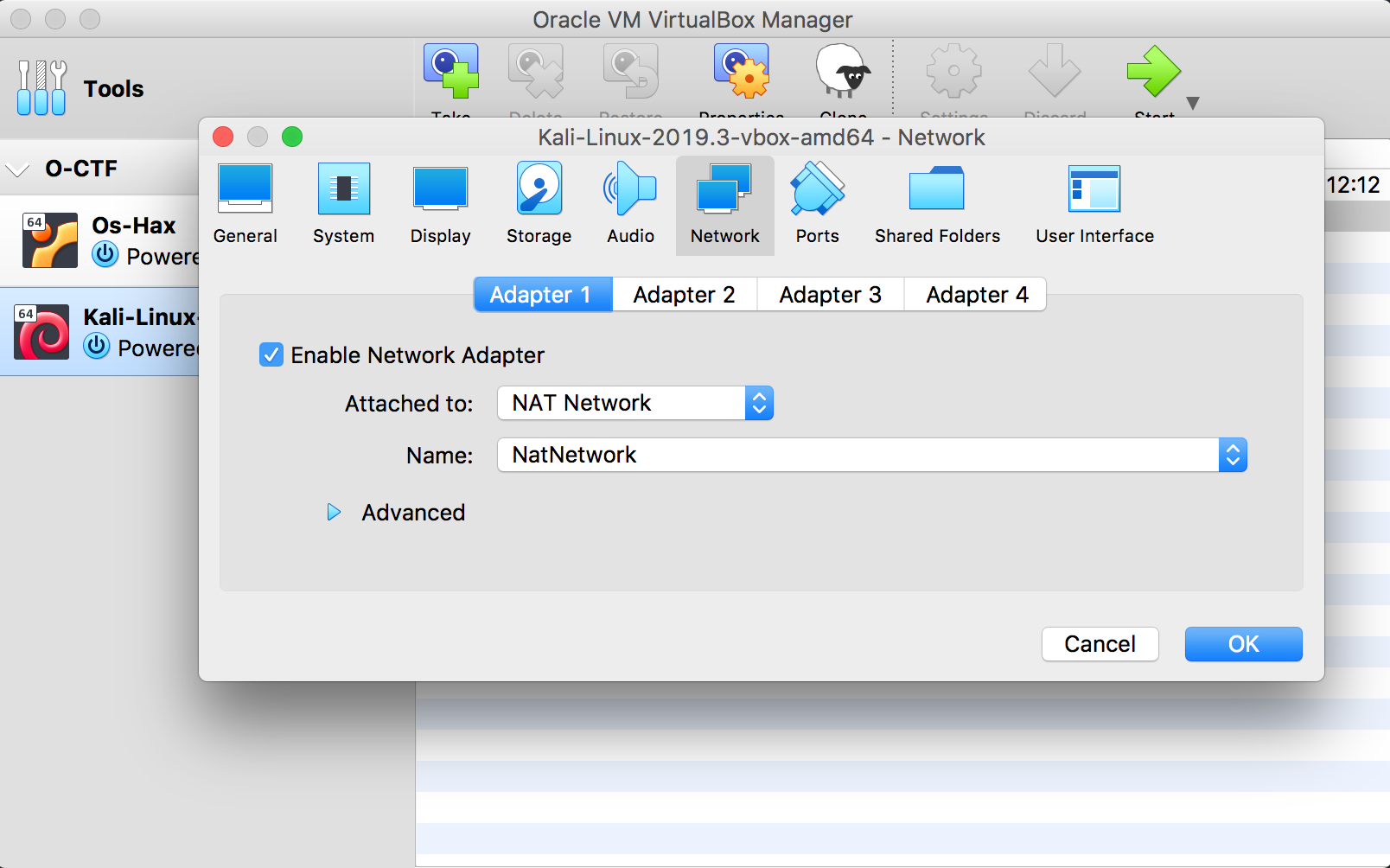Open the Audio settings section
The image size is (1390, 868).
point(630,205)
